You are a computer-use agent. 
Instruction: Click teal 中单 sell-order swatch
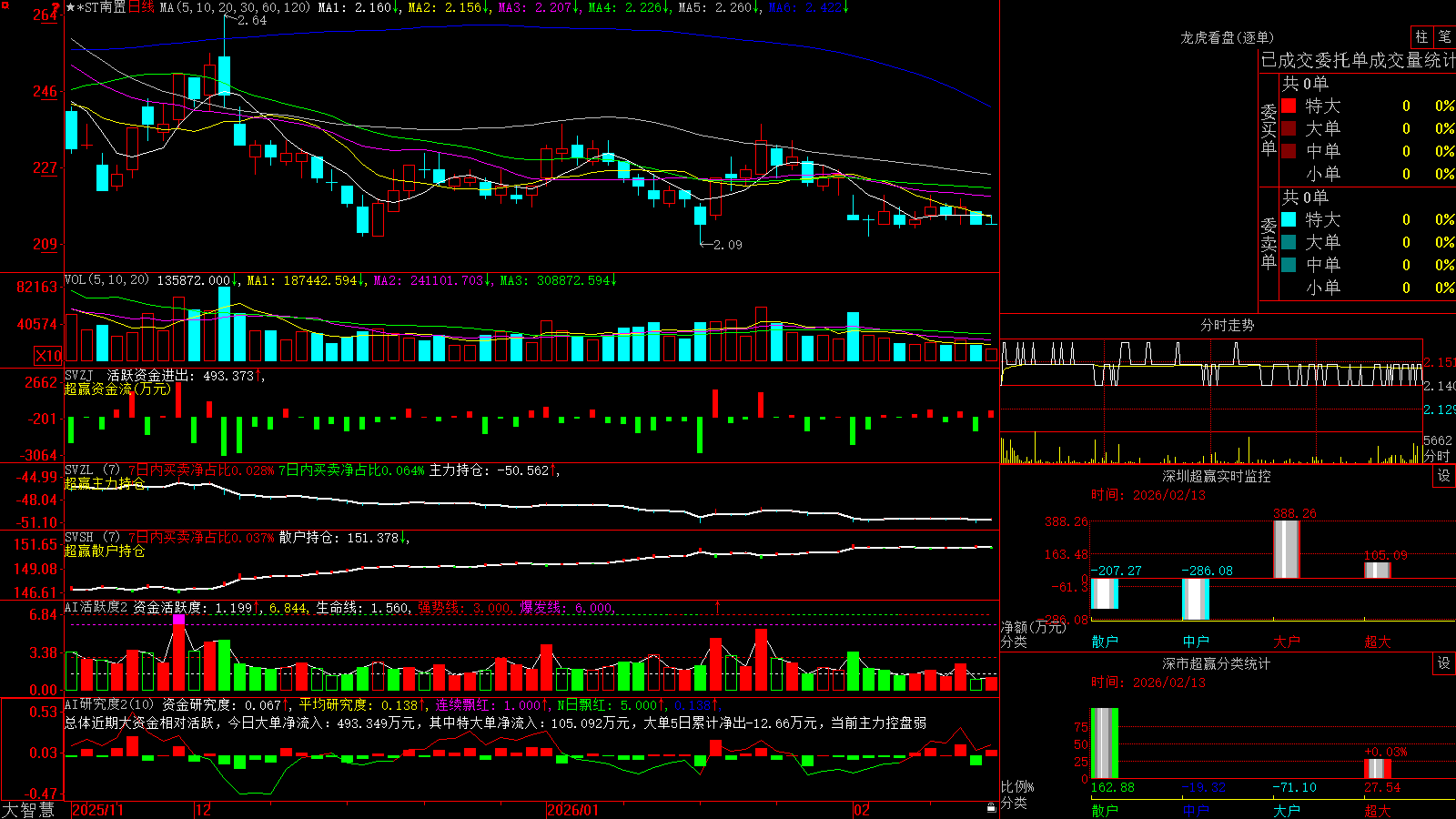(x=1289, y=264)
